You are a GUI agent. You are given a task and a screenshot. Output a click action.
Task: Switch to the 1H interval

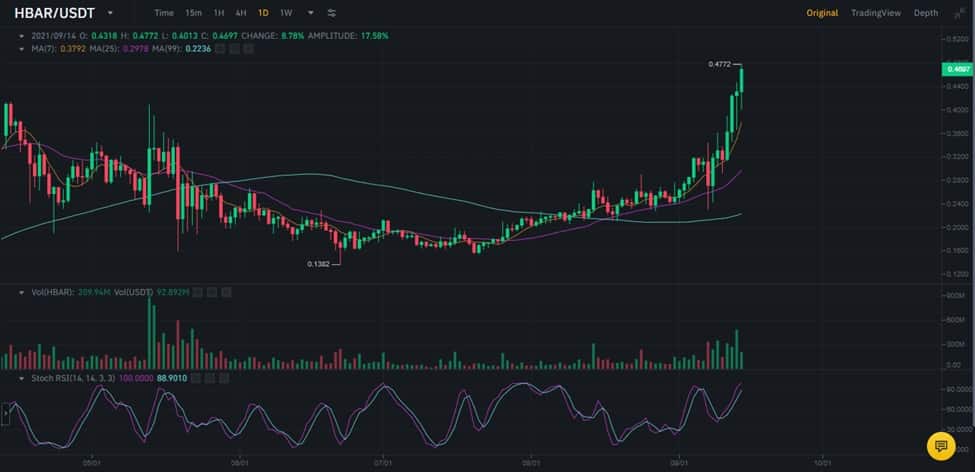click(x=219, y=13)
